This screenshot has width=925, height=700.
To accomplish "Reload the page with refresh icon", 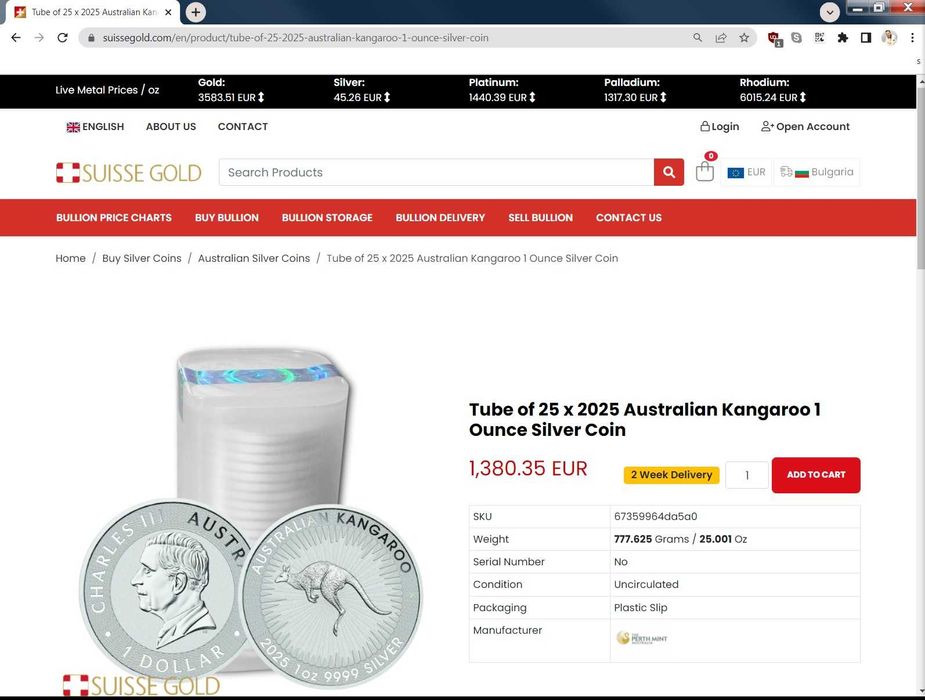I will pos(62,38).
